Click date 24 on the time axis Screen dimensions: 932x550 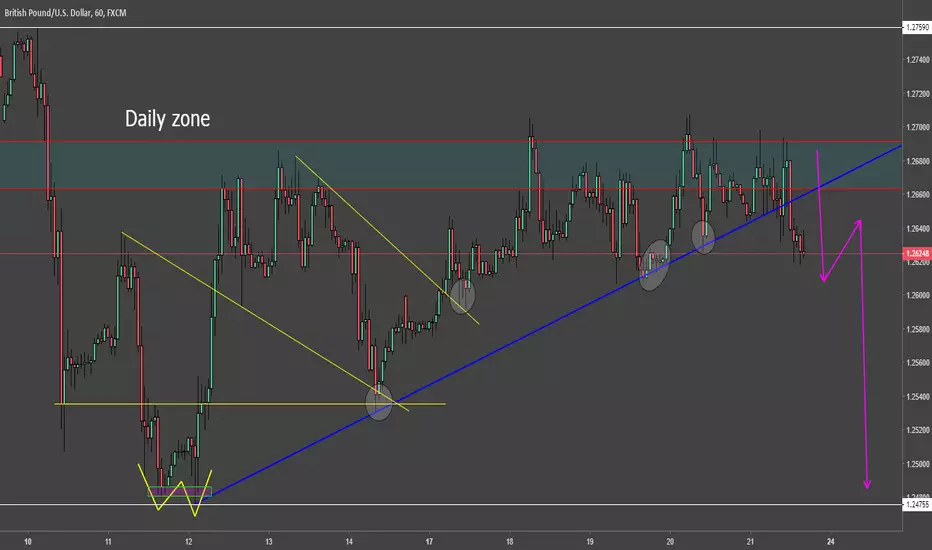pyautogui.click(x=830, y=542)
